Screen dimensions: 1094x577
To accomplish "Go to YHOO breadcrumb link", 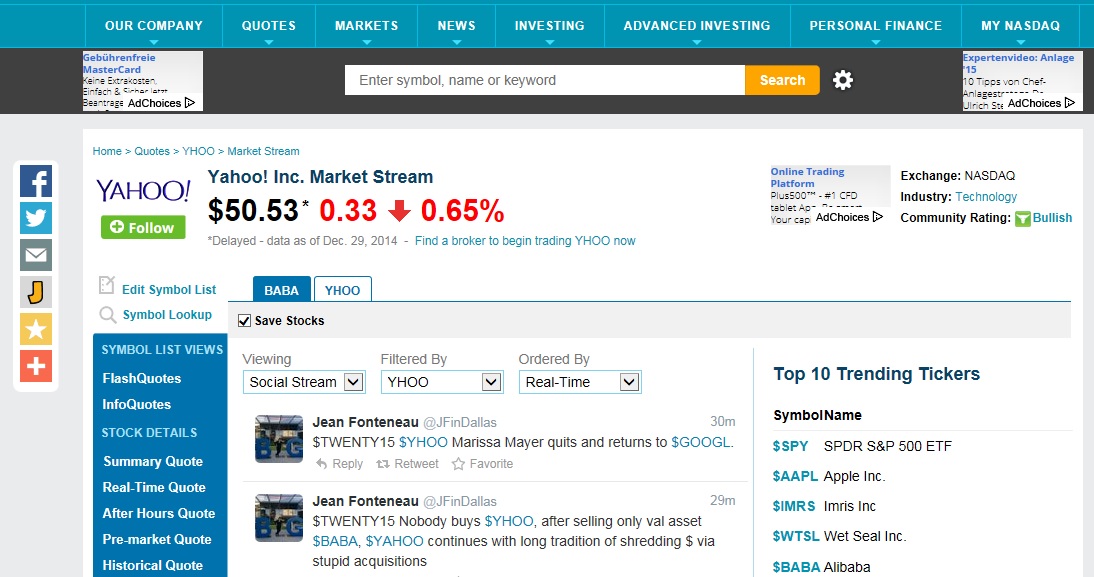I will 198,151.
